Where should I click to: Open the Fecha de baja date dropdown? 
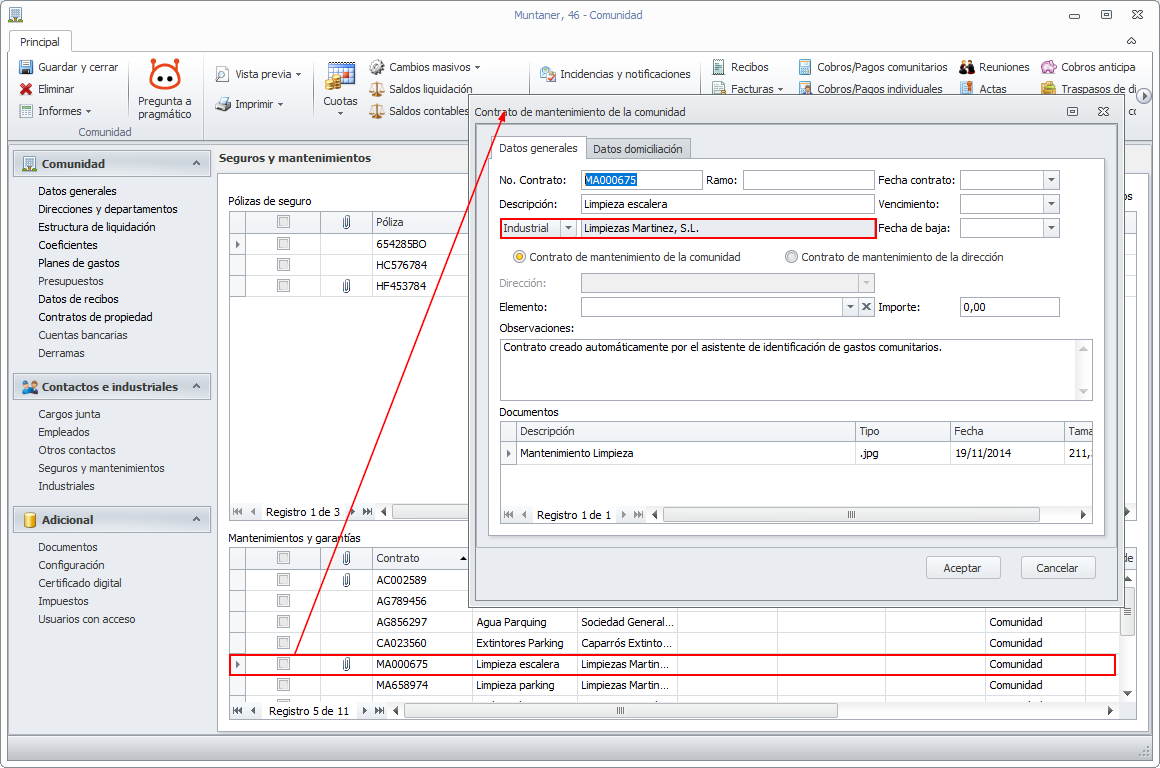pyautogui.click(x=1051, y=228)
